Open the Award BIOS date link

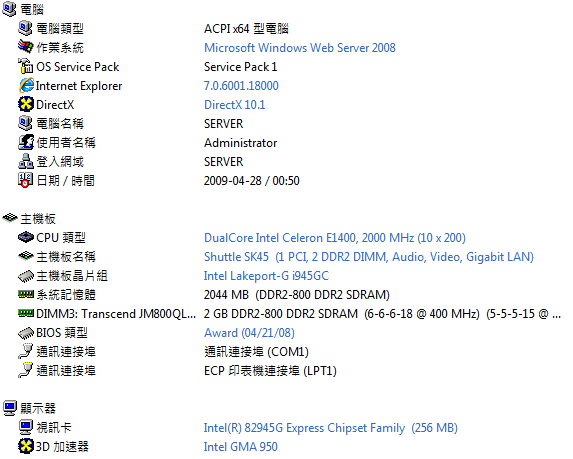coord(249,333)
